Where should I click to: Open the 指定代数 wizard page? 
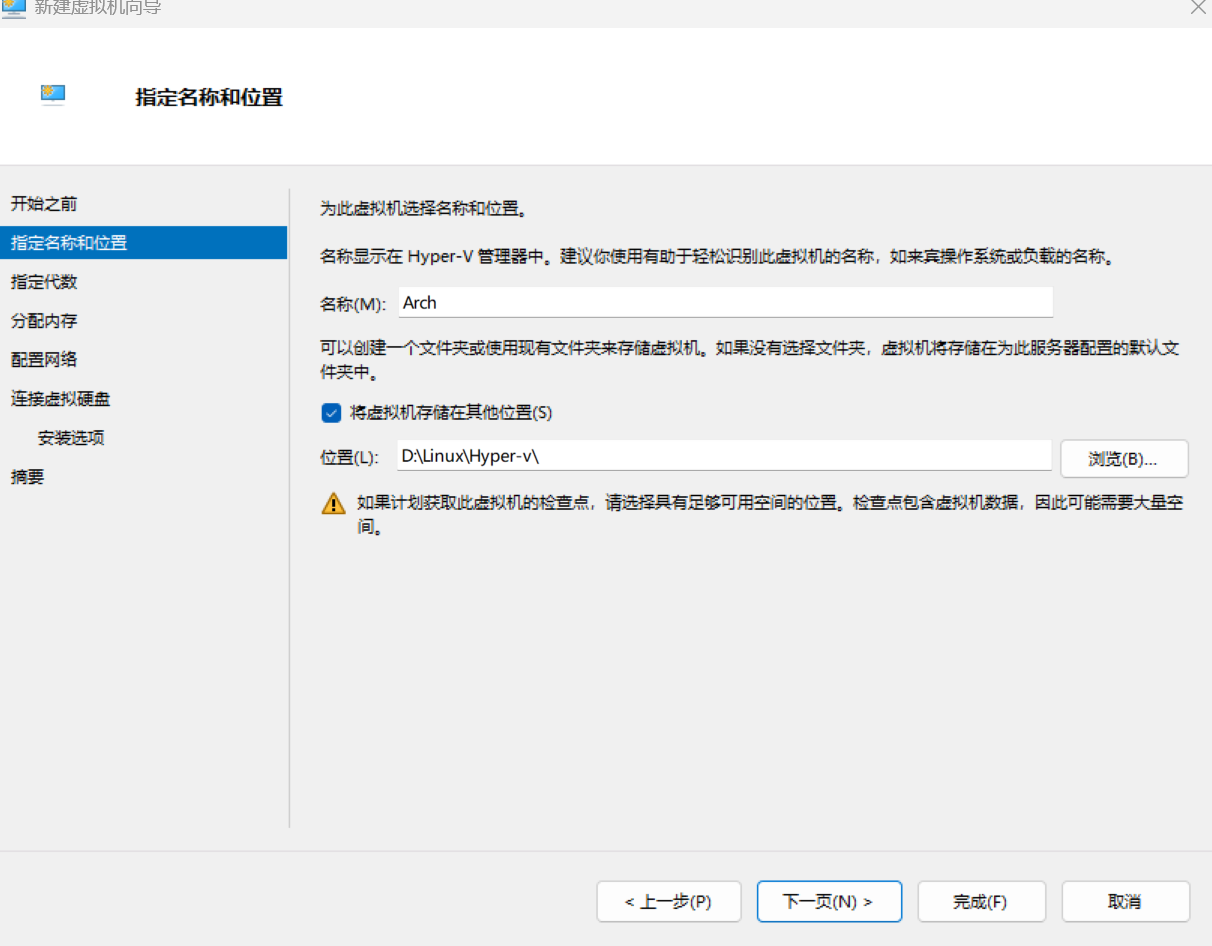44,282
